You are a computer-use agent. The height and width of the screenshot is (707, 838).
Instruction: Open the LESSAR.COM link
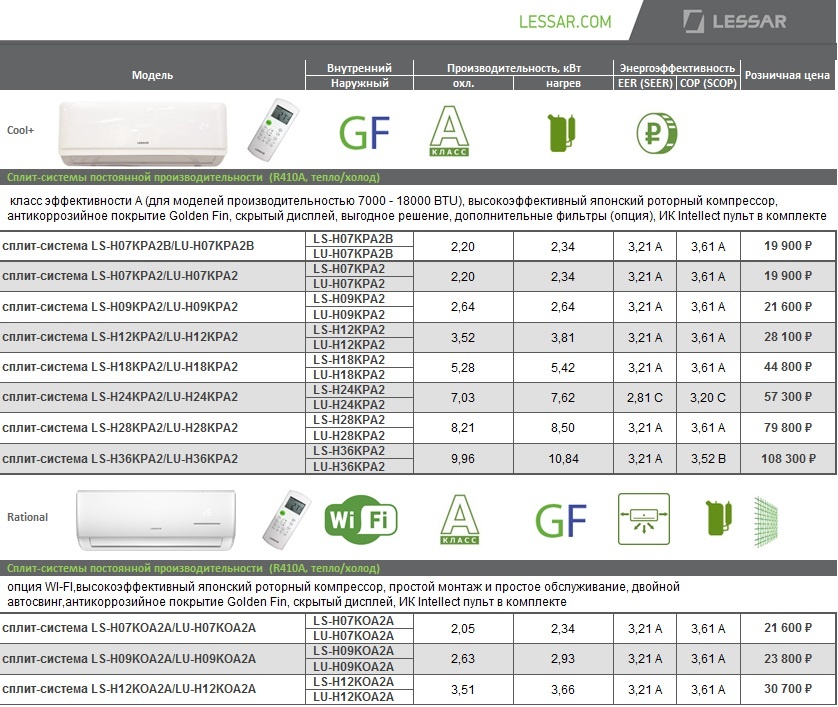click(565, 21)
